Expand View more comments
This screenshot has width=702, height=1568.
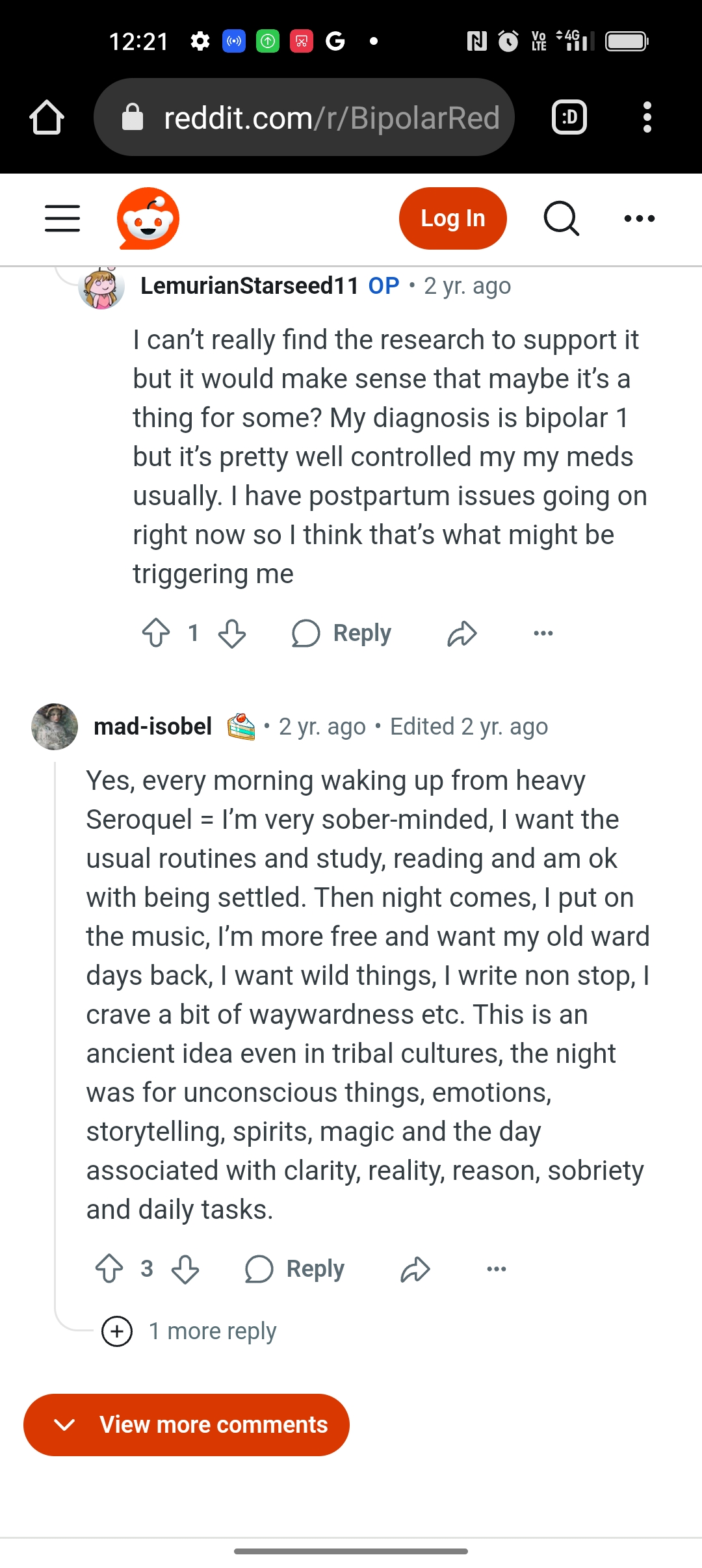pyautogui.click(x=187, y=1424)
